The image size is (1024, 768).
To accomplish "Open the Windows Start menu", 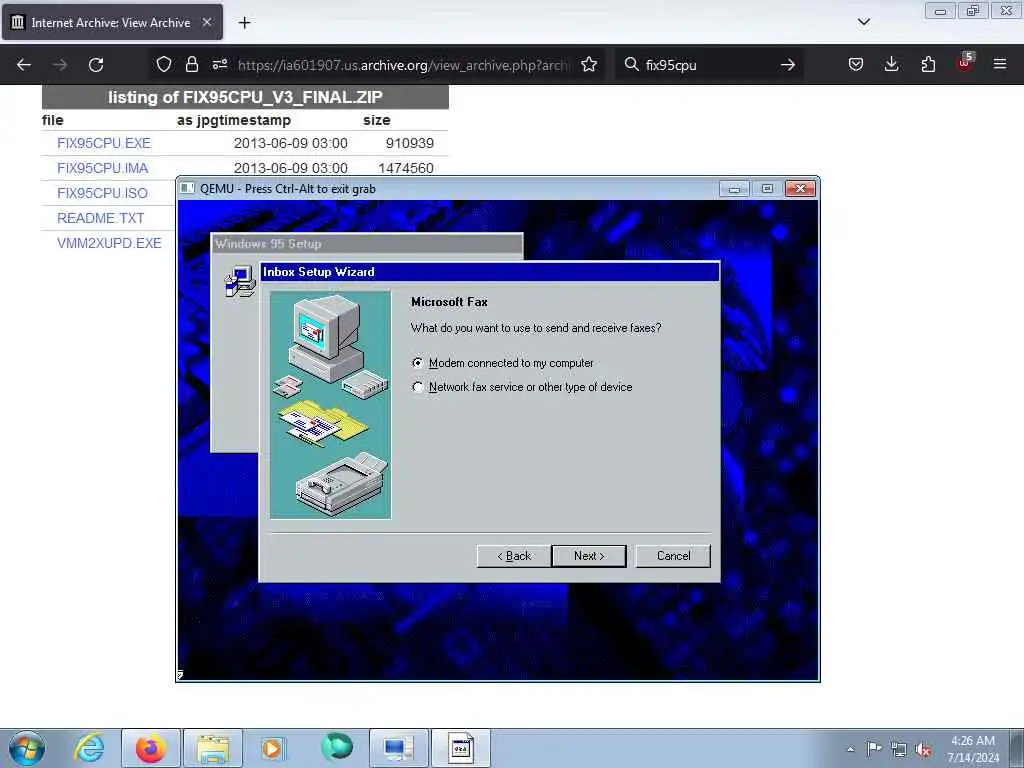I will [x=27, y=748].
